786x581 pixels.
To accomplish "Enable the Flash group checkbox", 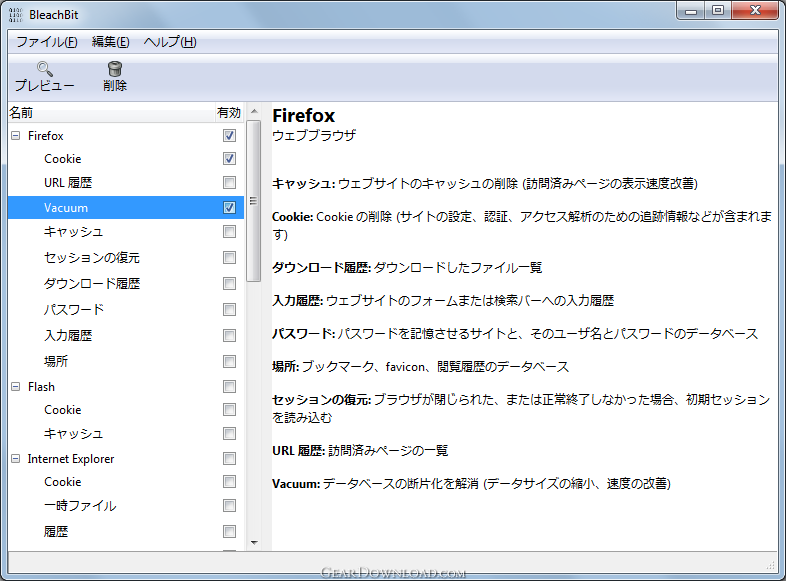I will (x=229, y=386).
